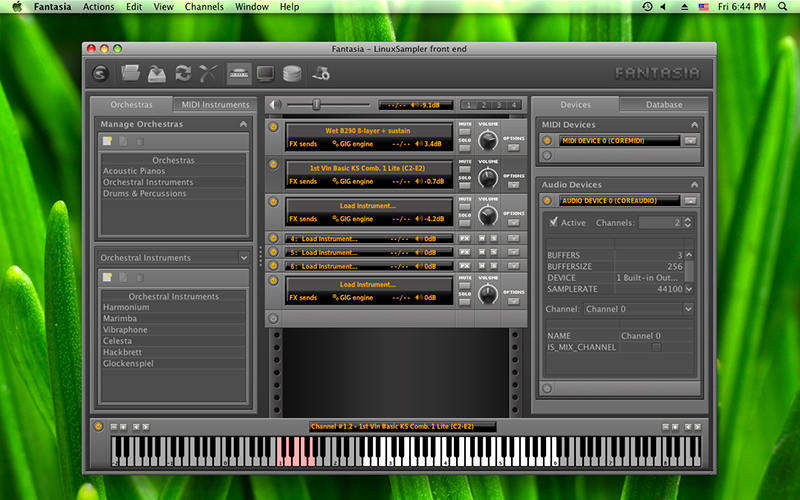This screenshot has width=800, height=500.
Task: Click options icon on channel 4 strip
Action: tap(513, 238)
